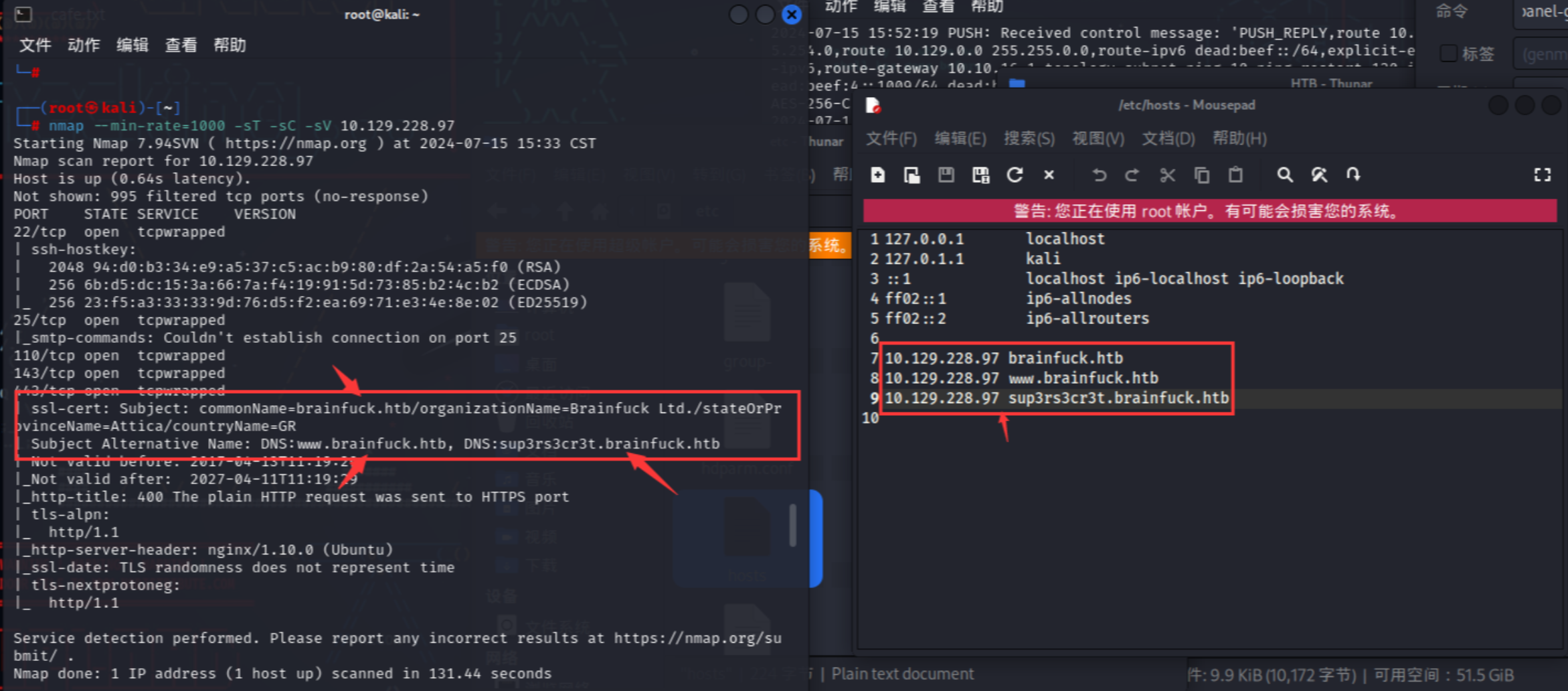The image size is (1568, 691).
Task: Open the 文件 menu in the root@kali terminal
Action: pos(35,45)
